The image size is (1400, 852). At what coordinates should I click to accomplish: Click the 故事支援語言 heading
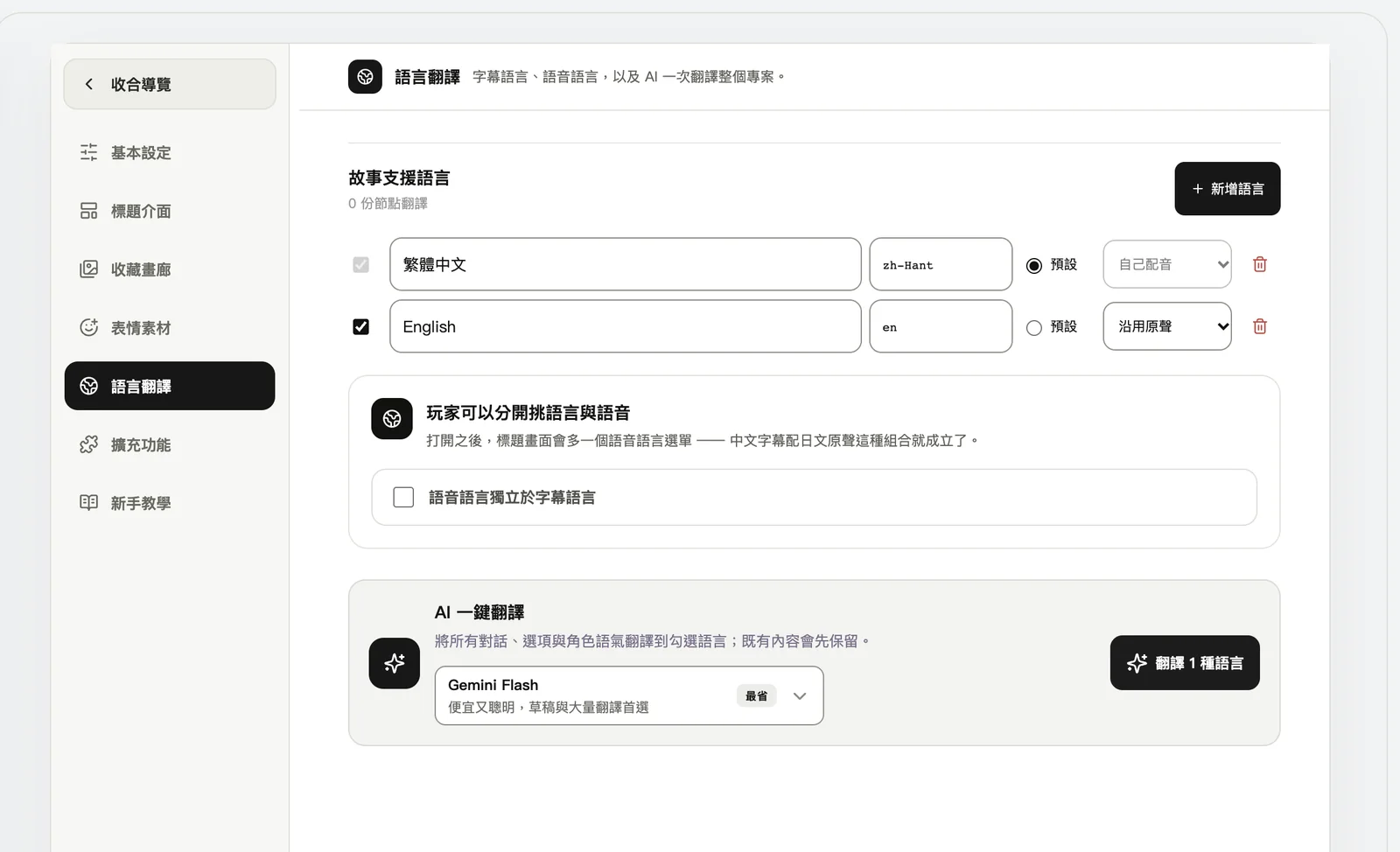399,178
